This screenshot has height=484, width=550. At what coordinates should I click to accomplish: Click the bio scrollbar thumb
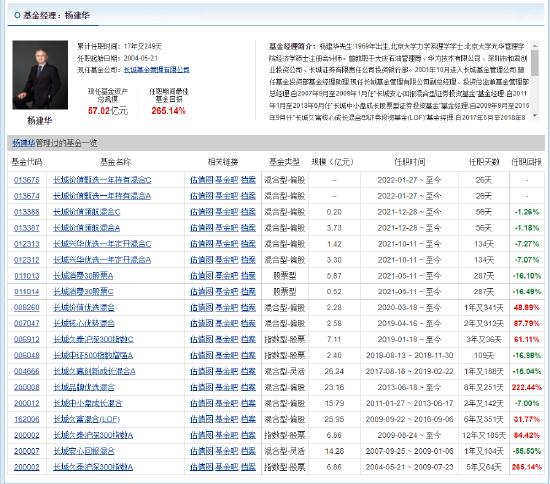(535, 63)
